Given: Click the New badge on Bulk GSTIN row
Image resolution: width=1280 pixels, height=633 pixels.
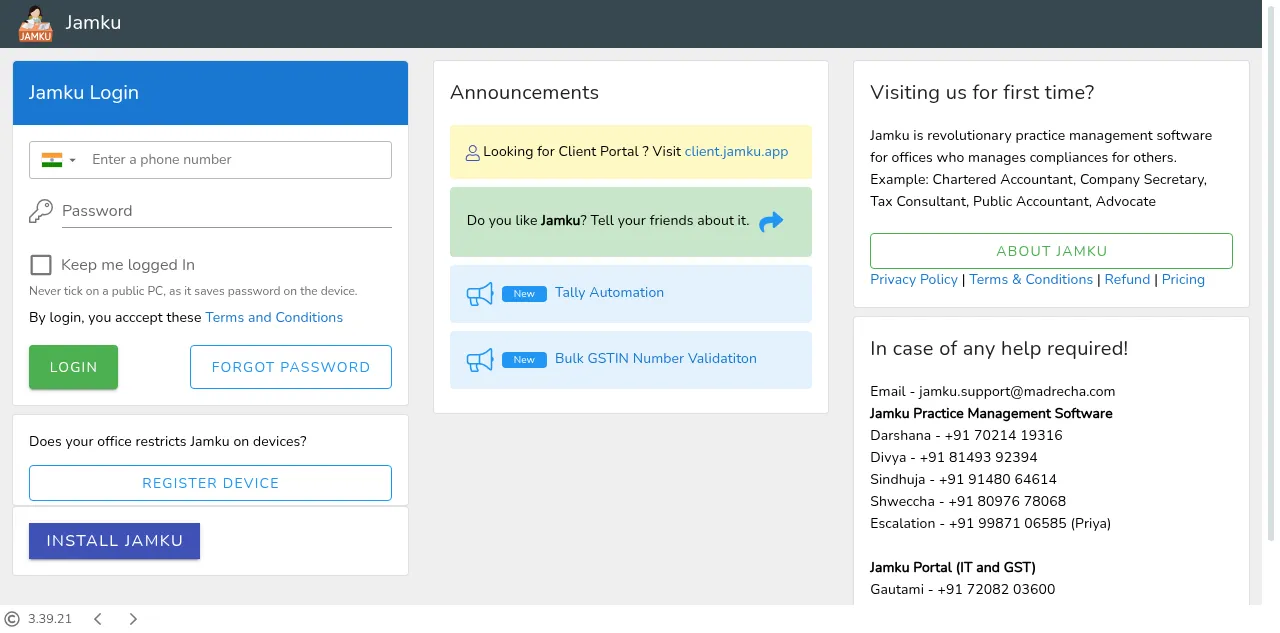Looking at the screenshot, I should coord(524,360).
